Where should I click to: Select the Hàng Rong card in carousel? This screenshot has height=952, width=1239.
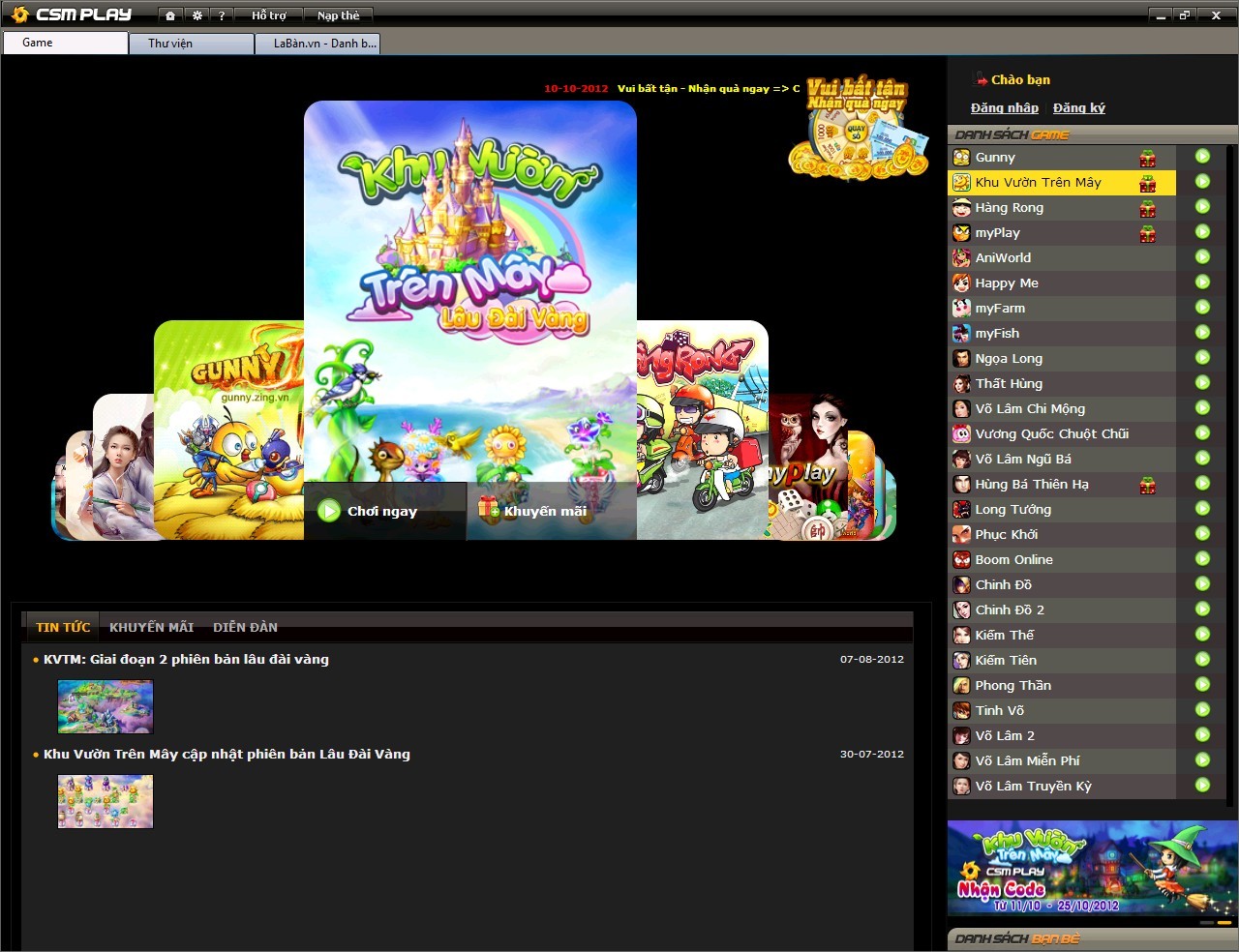[x=703, y=430]
